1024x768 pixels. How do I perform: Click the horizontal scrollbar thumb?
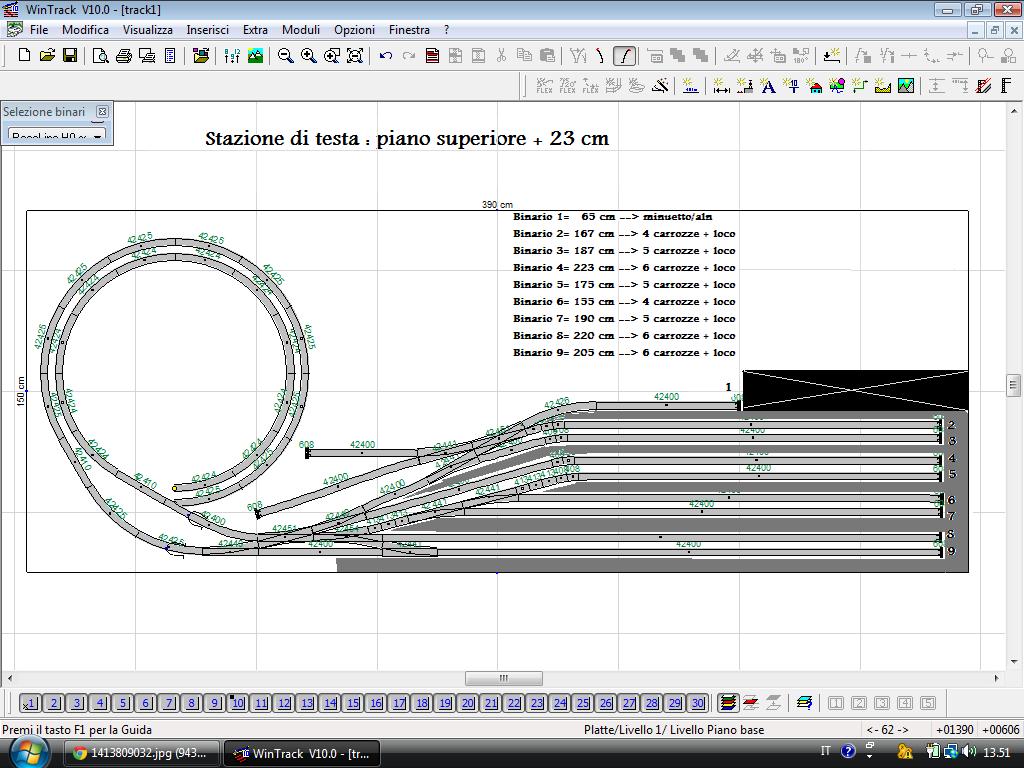504,679
